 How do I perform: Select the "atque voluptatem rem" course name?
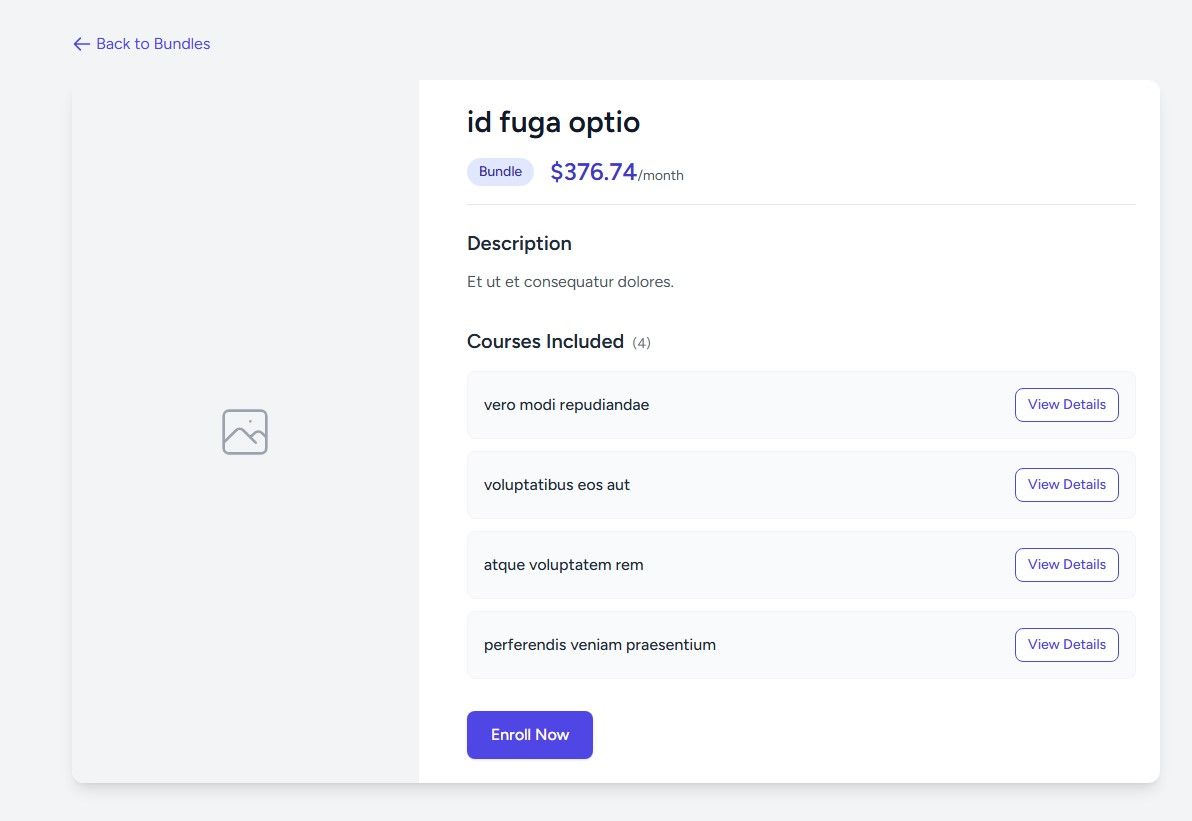(563, 565)
